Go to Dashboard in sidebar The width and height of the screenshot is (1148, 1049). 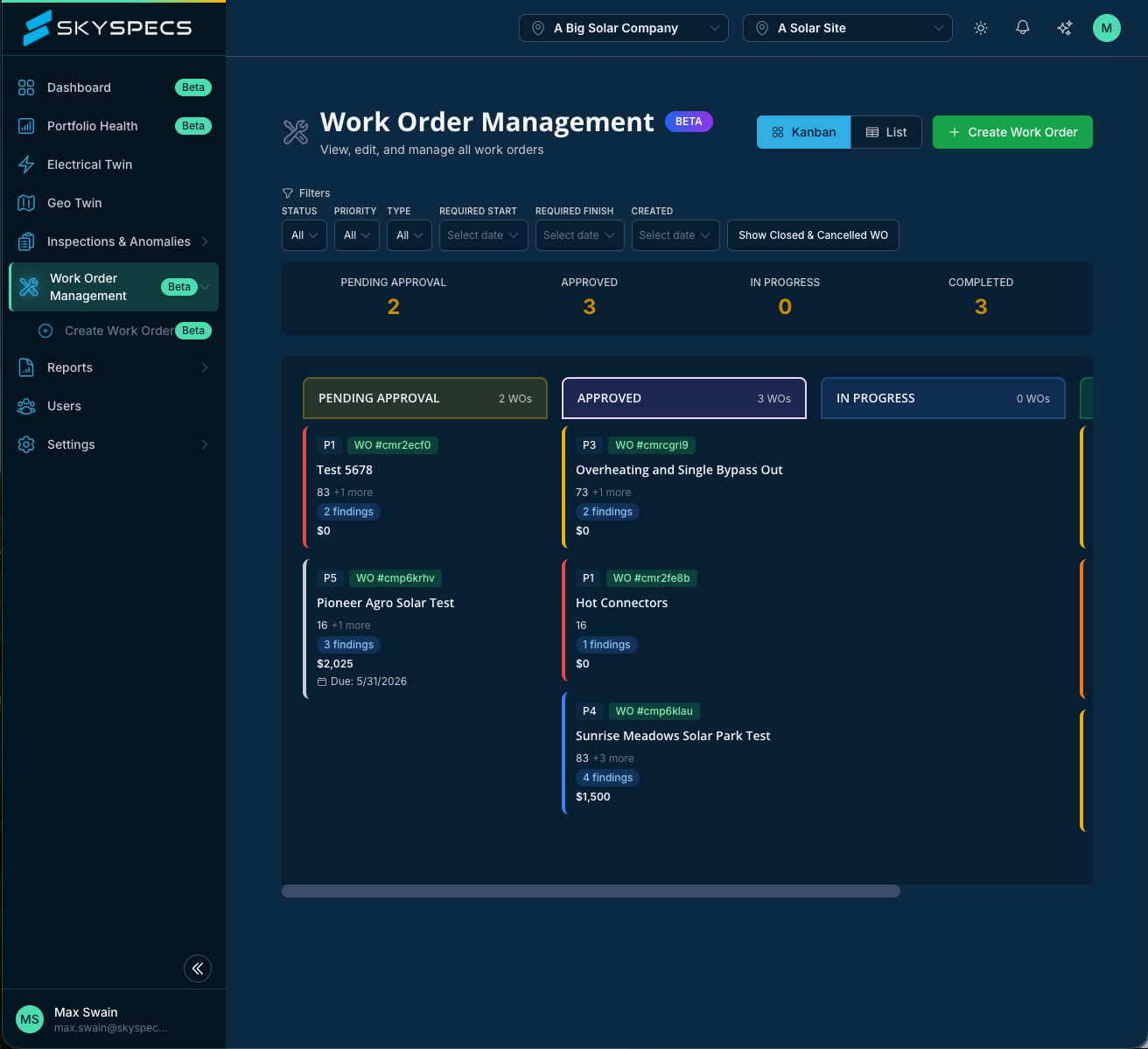pyautogui.click(x=114, y=87)
